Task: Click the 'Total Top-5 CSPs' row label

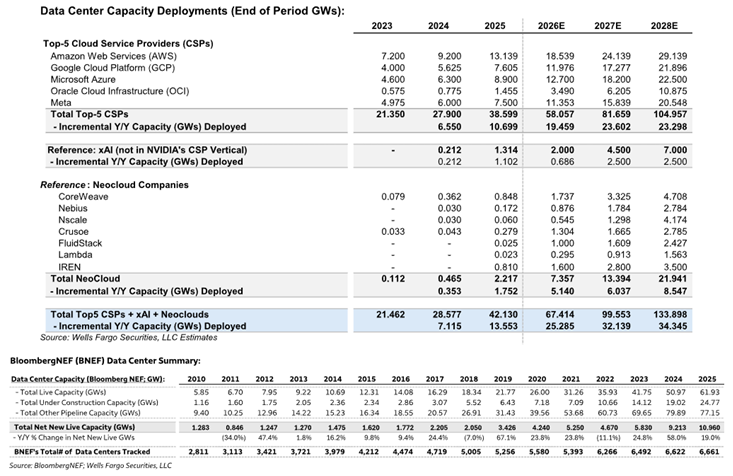Action: (x=89, y=115)
